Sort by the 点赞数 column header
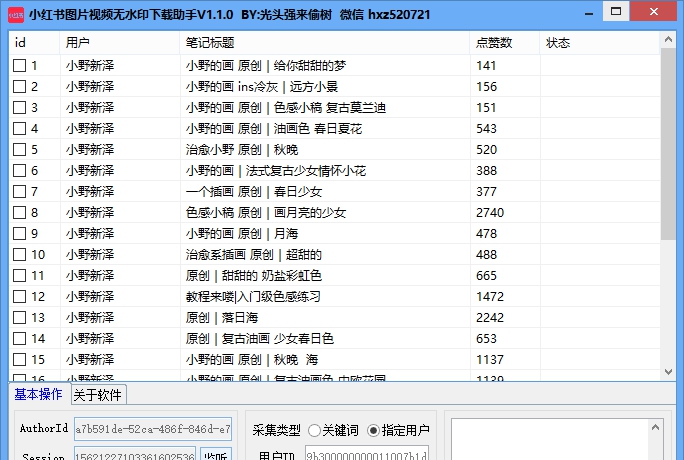The image size is (684, 460). coord(505,43)
